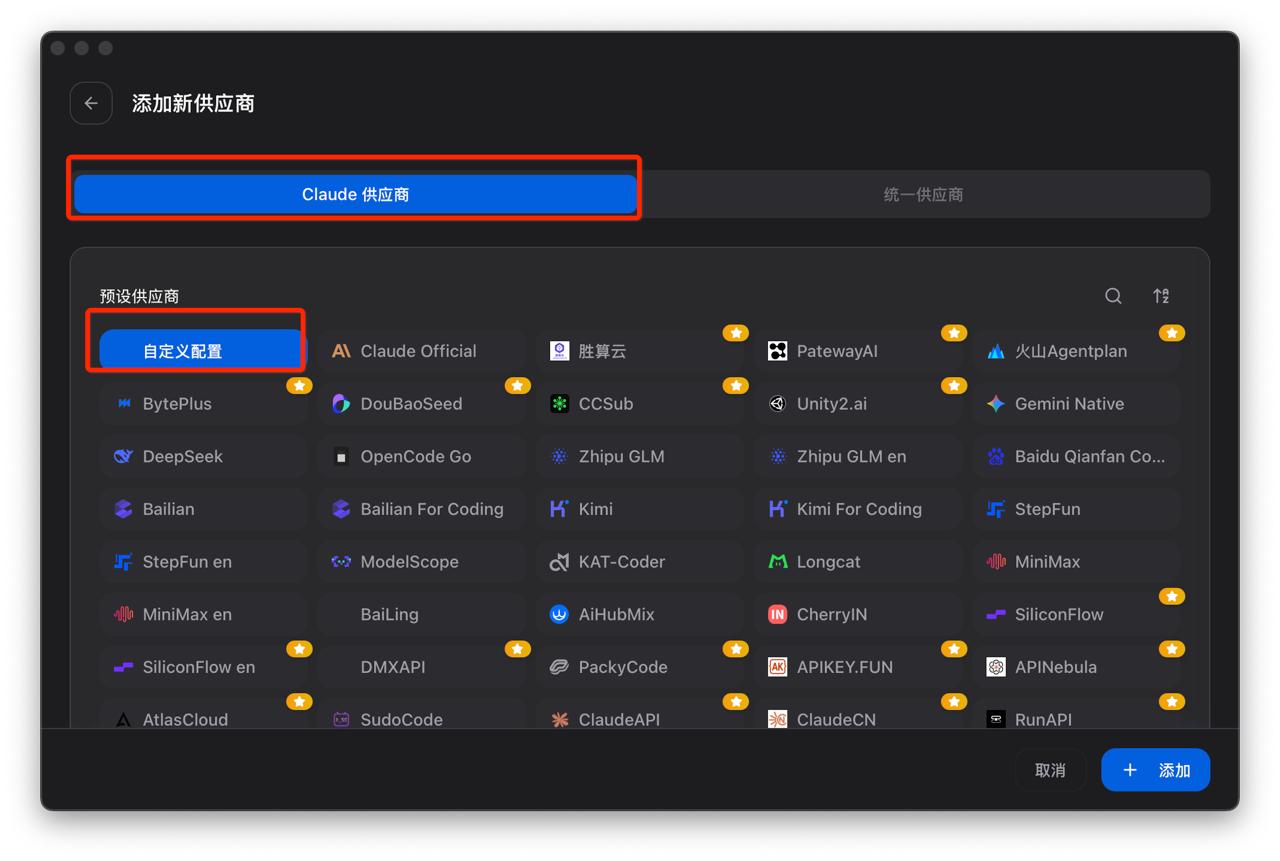Viewport: 1280px width, 861px height.
Task: Click the StepFun logo icon
Action: coord(995,509)
